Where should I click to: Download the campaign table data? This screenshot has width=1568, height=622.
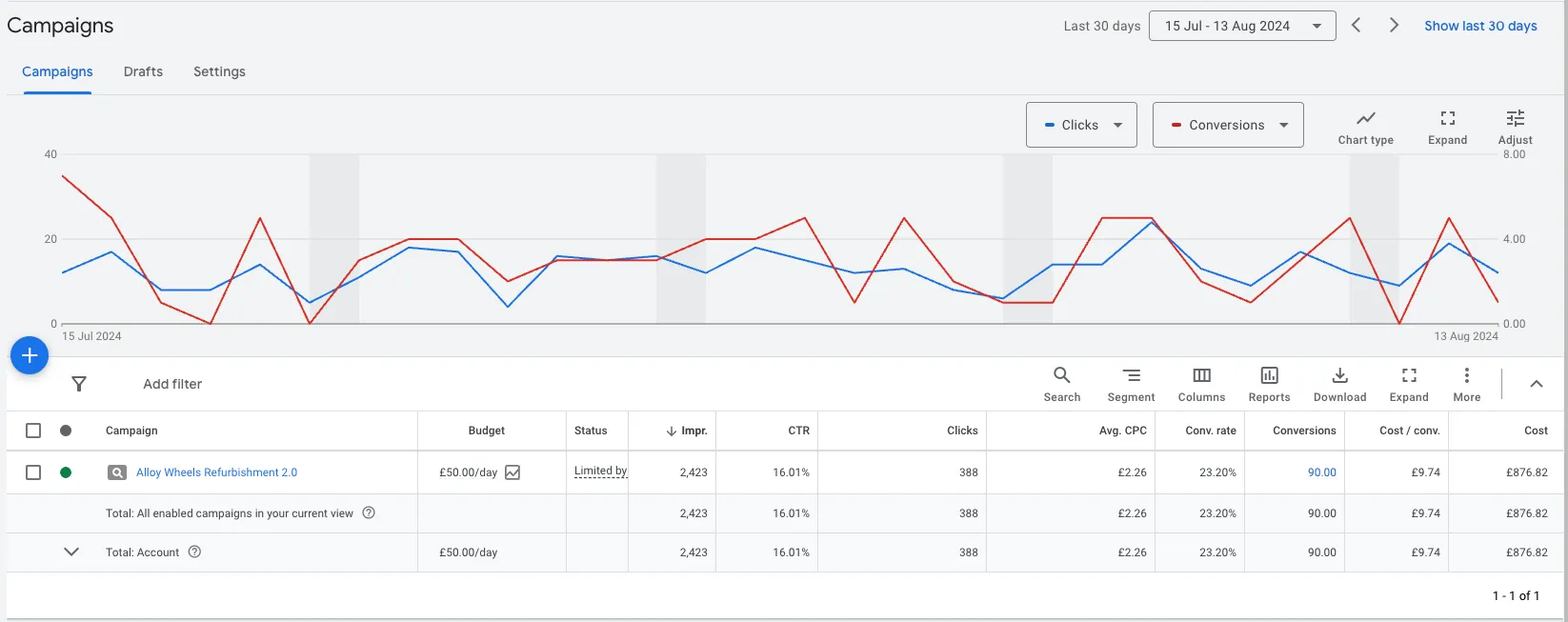(x=1339, y=384)
